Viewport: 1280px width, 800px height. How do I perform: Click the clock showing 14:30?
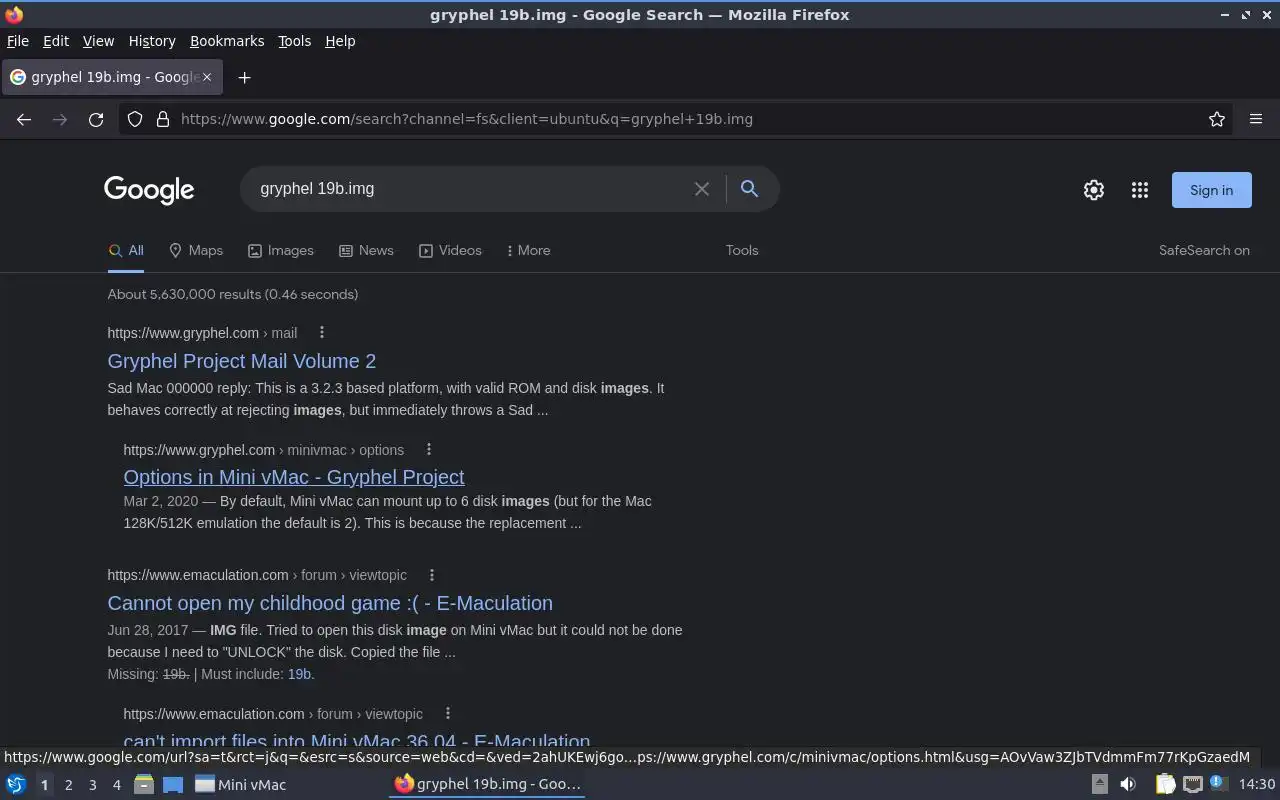pos(1257,784)
